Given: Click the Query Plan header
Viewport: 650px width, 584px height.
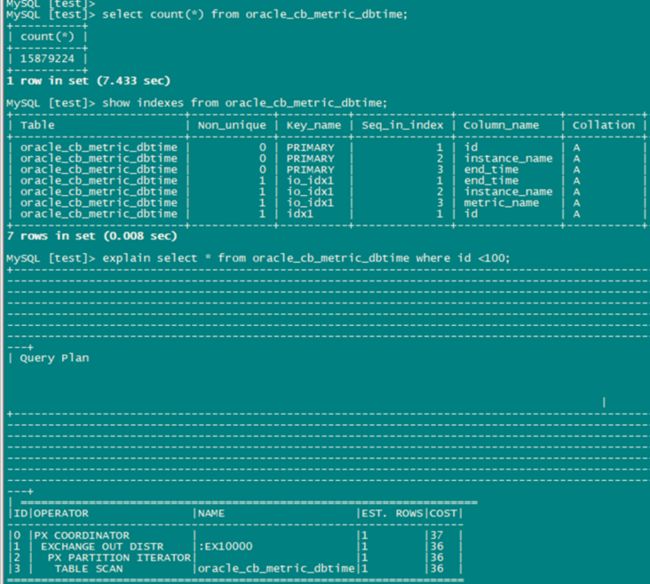Looking at the screenshot, I should click(x=54, y=358).
